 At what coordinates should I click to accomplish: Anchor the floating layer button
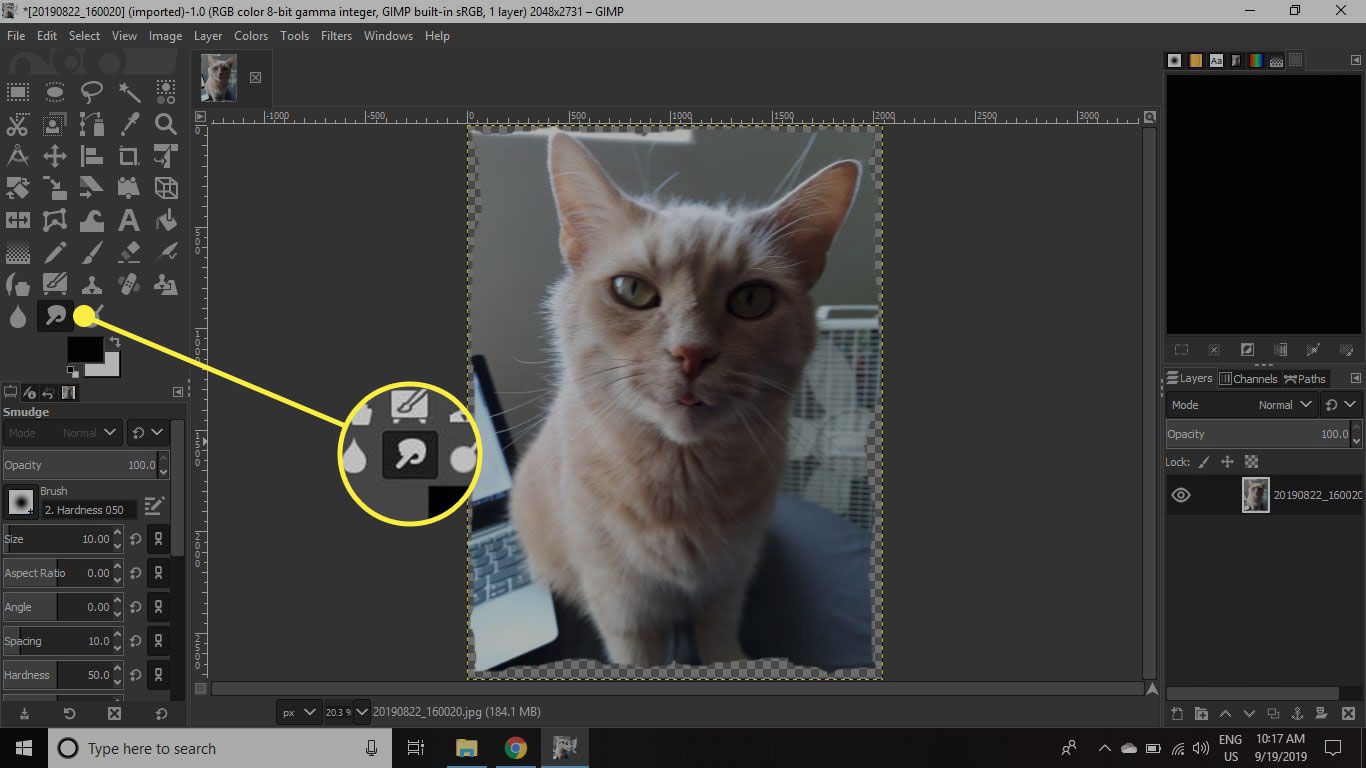1297,714
